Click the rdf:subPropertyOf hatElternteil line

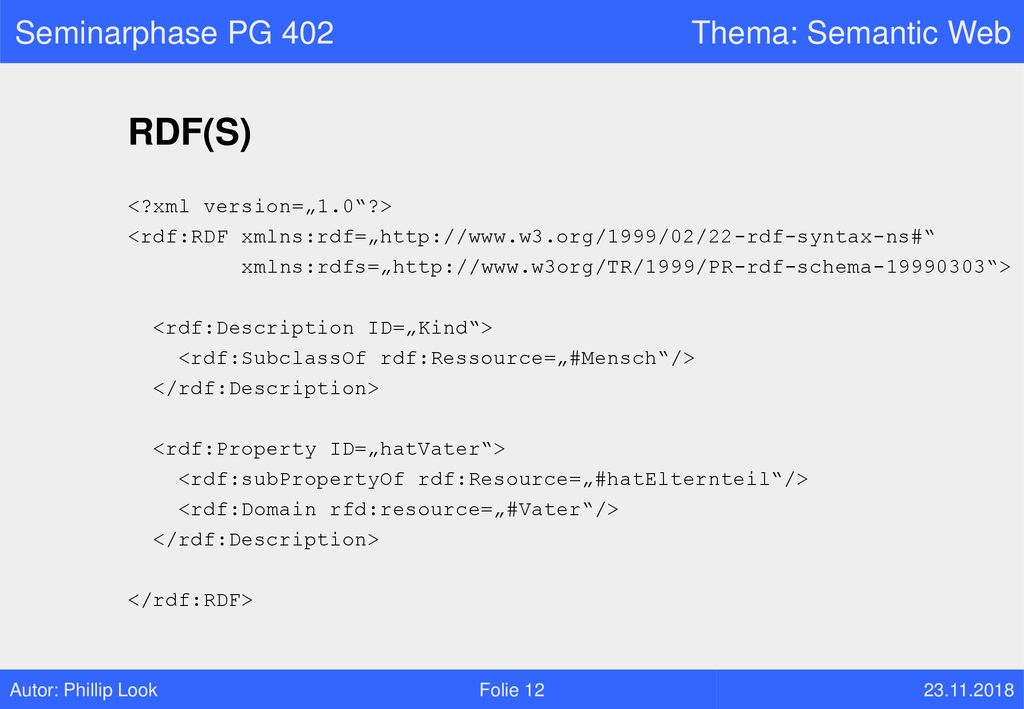coord(493,479)
